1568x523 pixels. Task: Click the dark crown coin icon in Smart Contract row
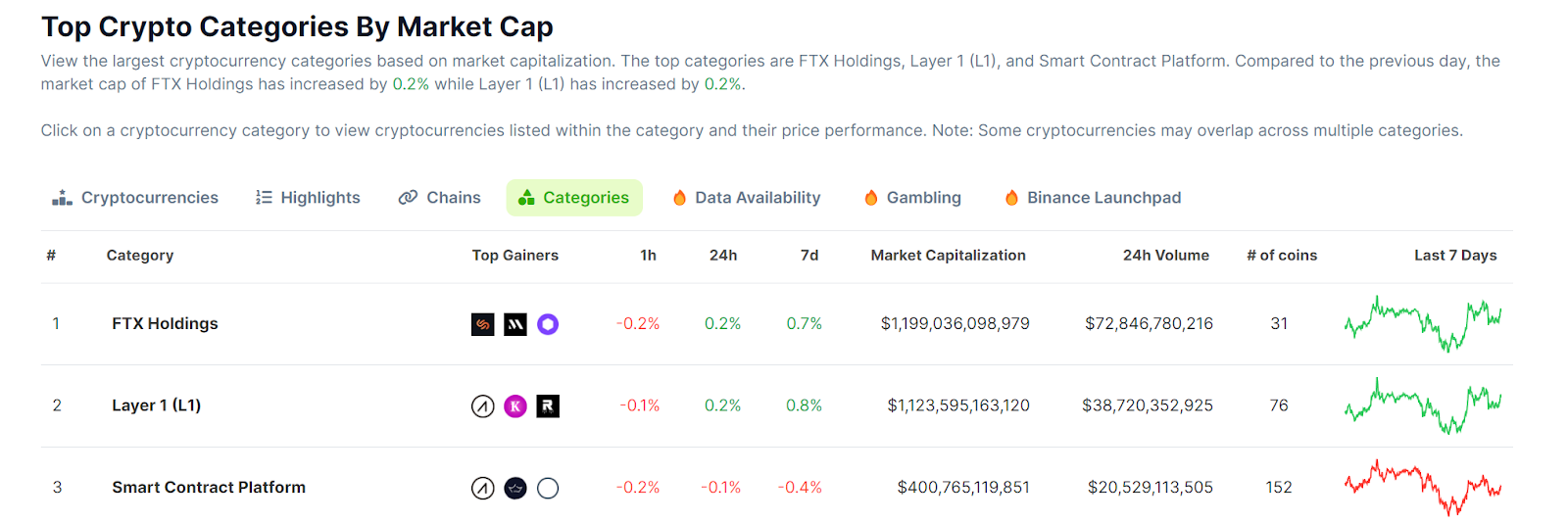(515, 488)
